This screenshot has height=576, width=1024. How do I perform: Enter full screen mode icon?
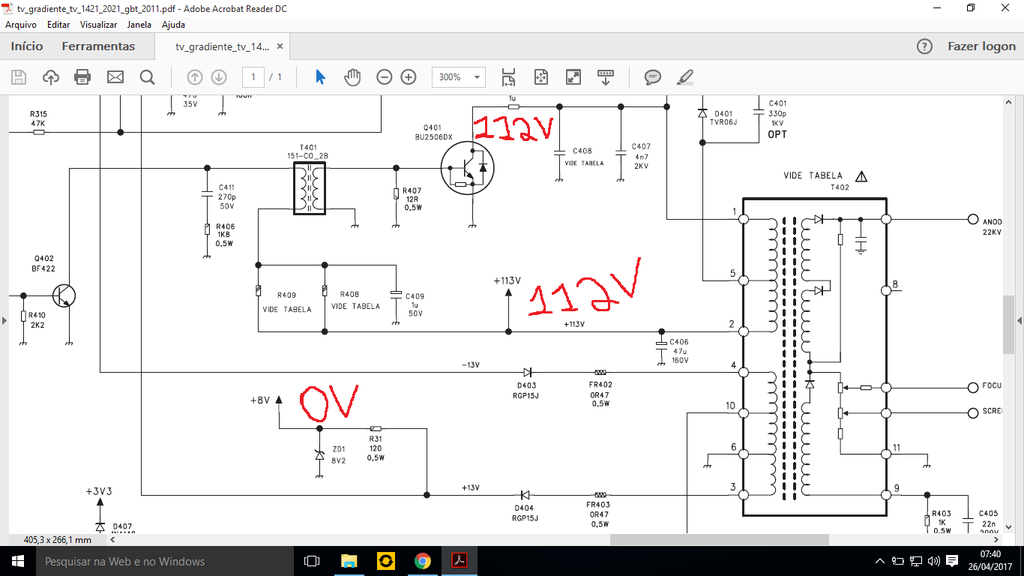click(573, 77)
